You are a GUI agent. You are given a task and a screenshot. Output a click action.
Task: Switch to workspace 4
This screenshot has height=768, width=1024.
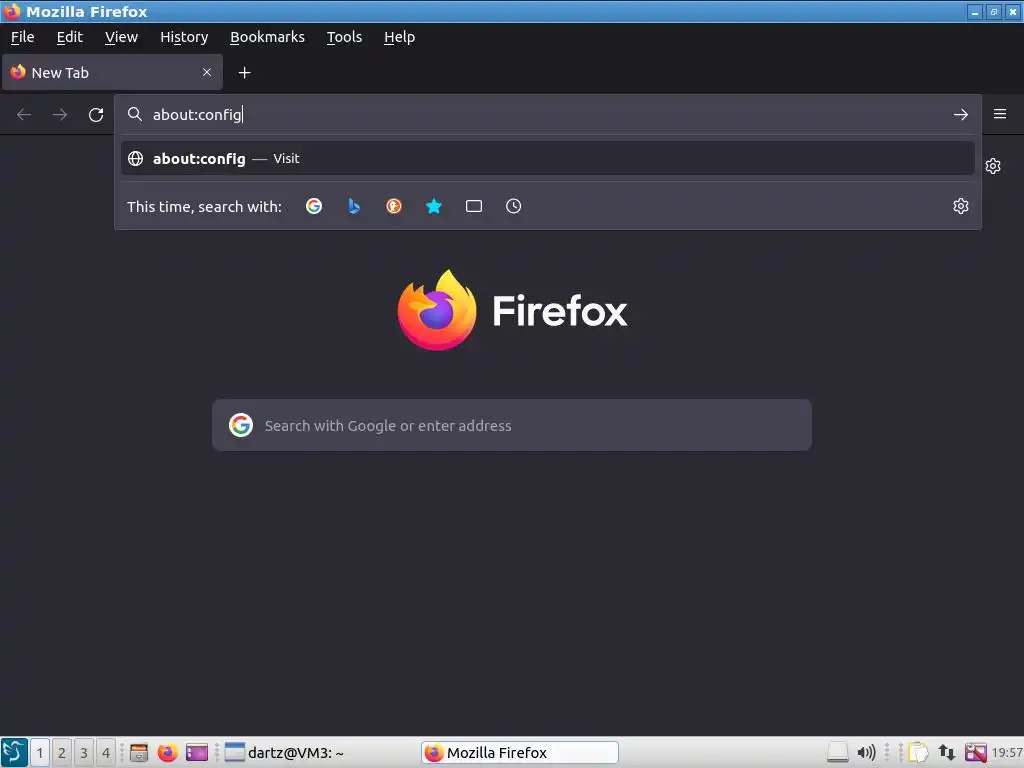tap(106, 752)
